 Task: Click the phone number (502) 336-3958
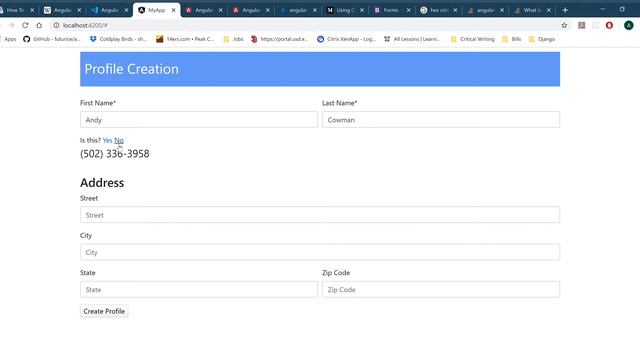pyautogui.click(x=115, y=154)
